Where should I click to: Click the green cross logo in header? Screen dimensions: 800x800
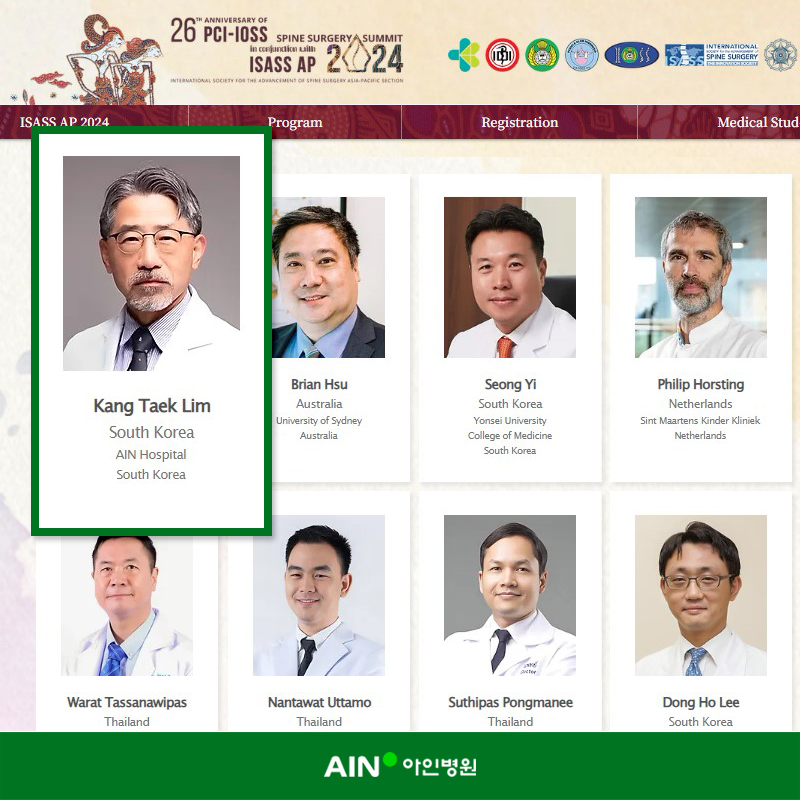click(464, 55)
